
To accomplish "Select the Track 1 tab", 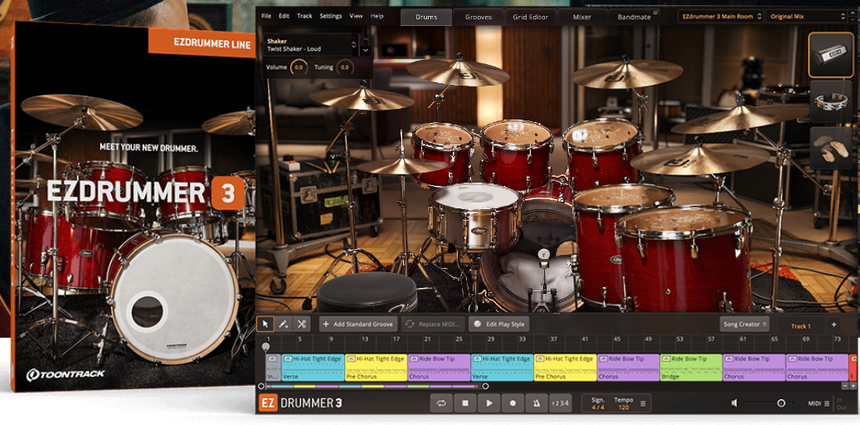I will 800,326.
